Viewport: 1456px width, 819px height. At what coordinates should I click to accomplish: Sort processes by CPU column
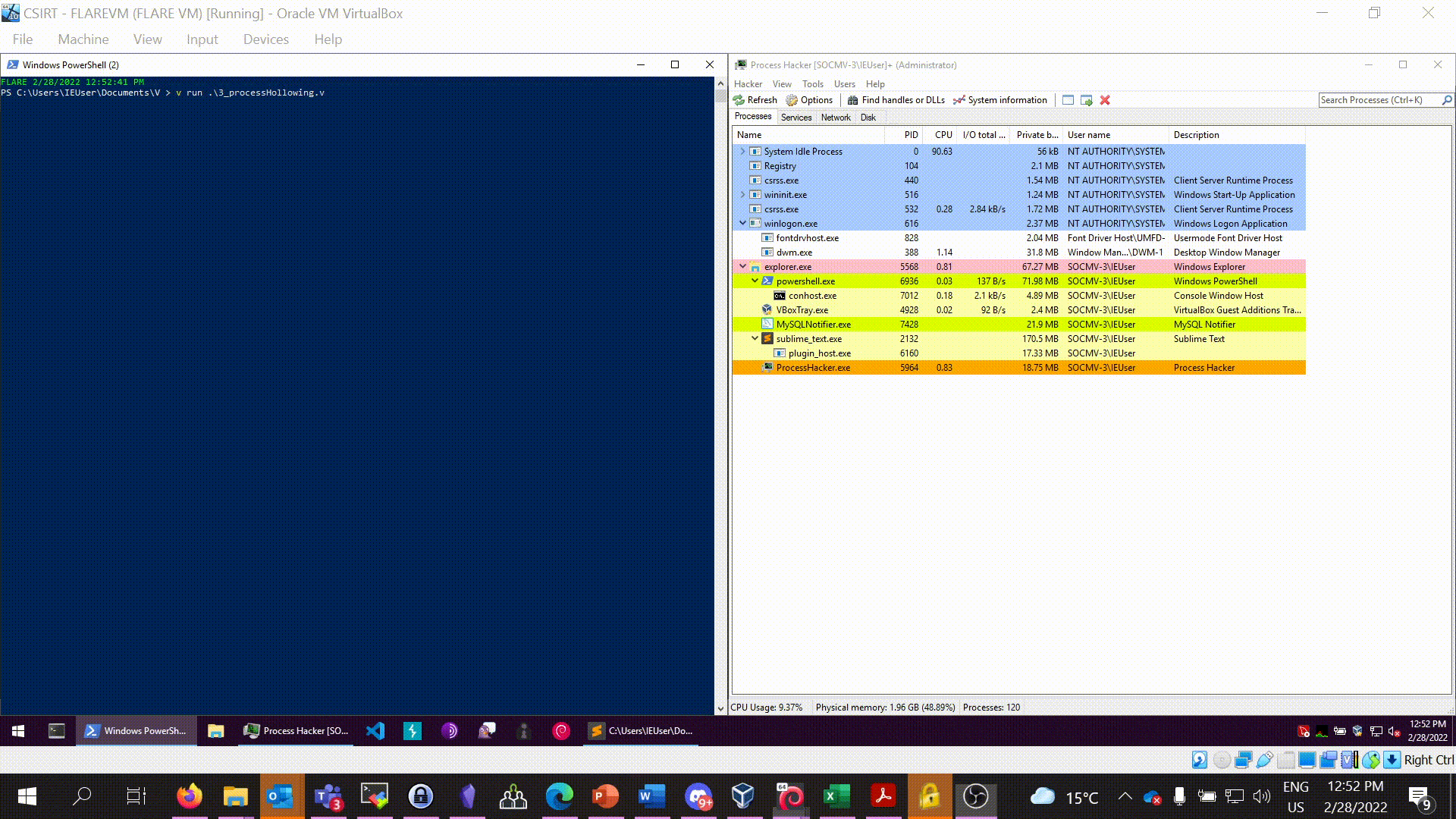943,135
